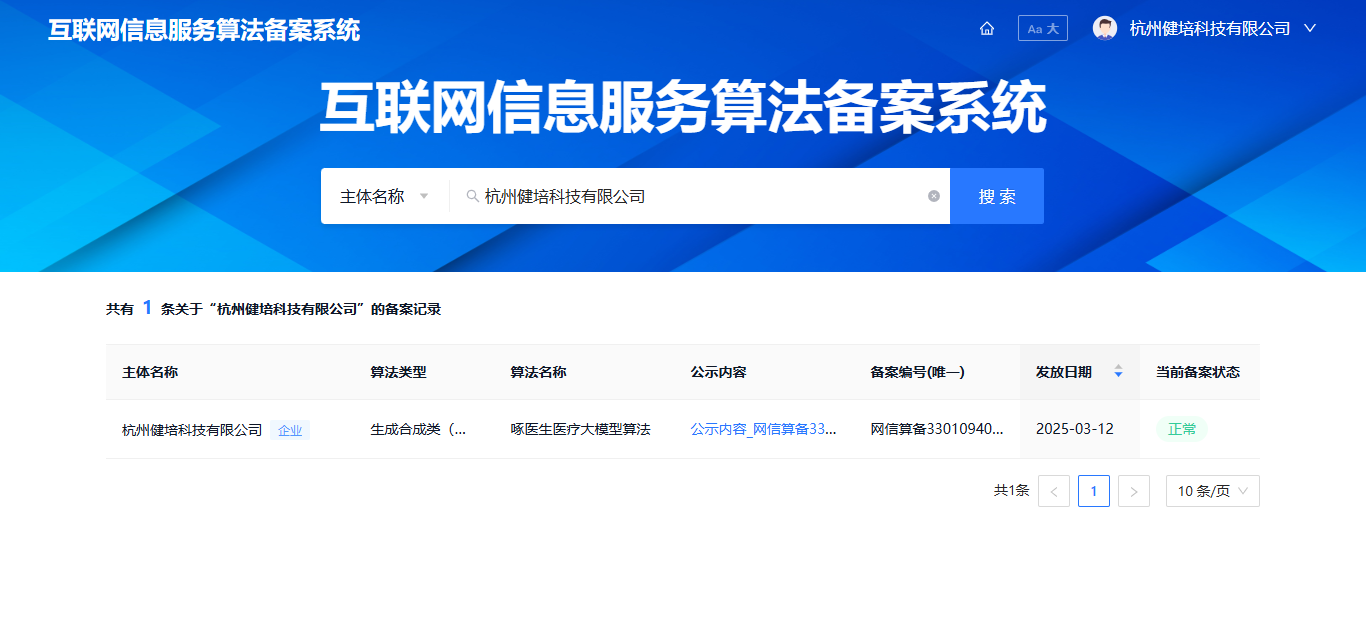1366x617 pixels.
Task: Select page 1 in pagination
Action: pos(1094,491)
